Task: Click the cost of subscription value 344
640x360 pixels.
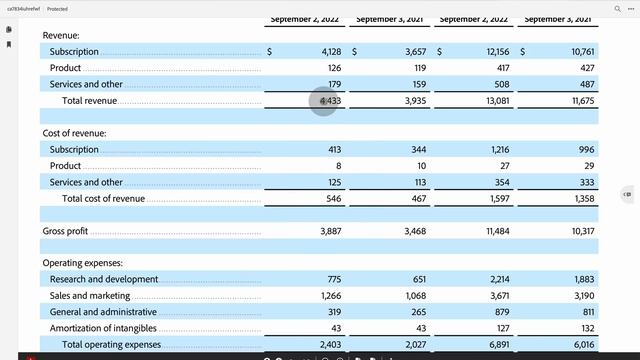Action: pos(419,150)
